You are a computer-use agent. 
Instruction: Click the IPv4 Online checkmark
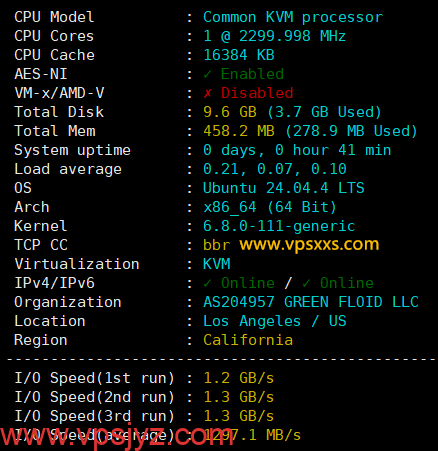click(x=207, y=283)
